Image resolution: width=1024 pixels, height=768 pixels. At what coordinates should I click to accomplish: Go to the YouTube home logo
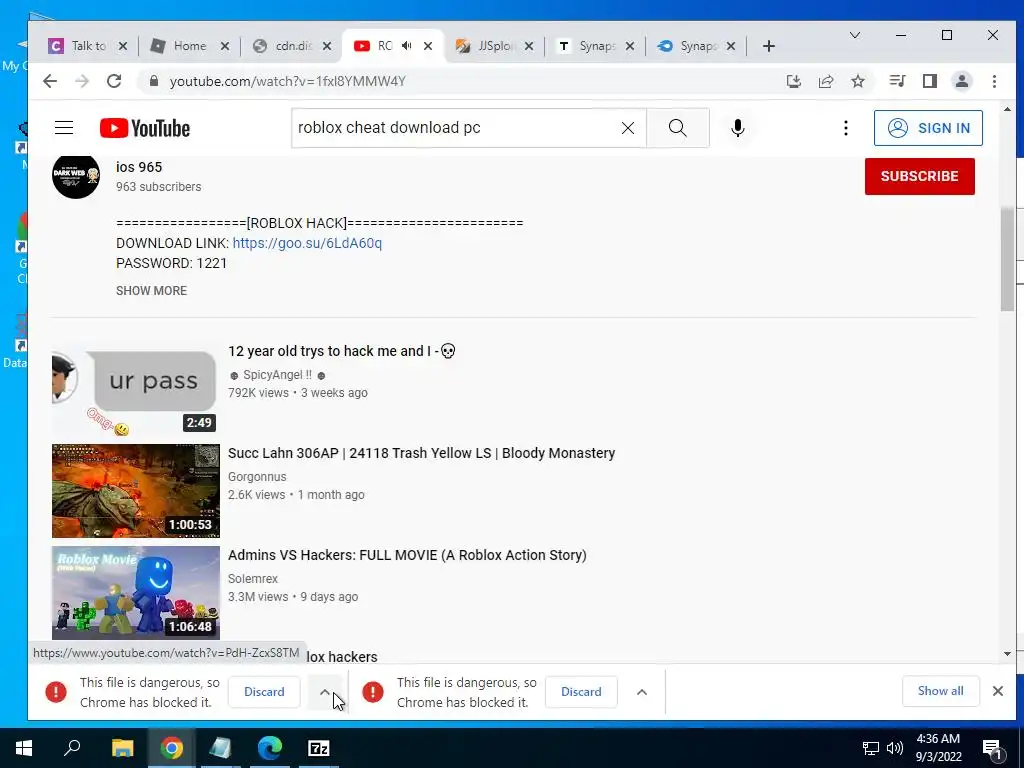pyautogui.click(x=145, y=129)
